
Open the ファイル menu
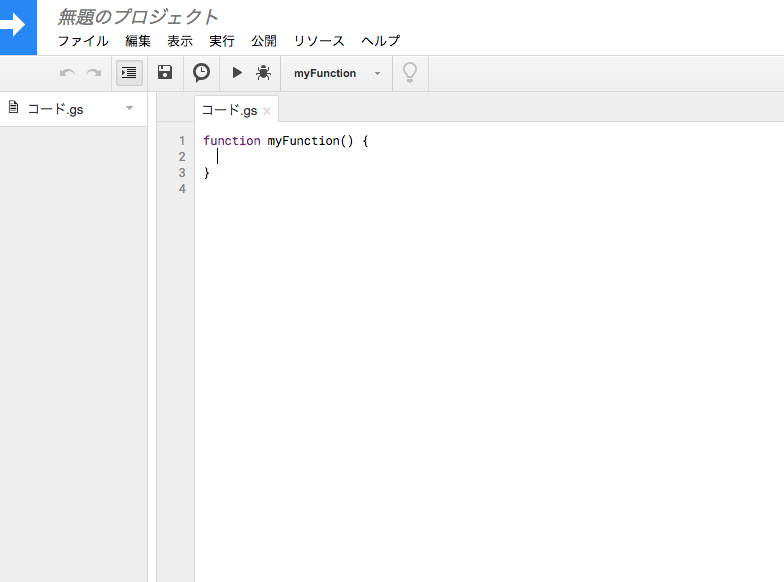click(x=83, y=41)
